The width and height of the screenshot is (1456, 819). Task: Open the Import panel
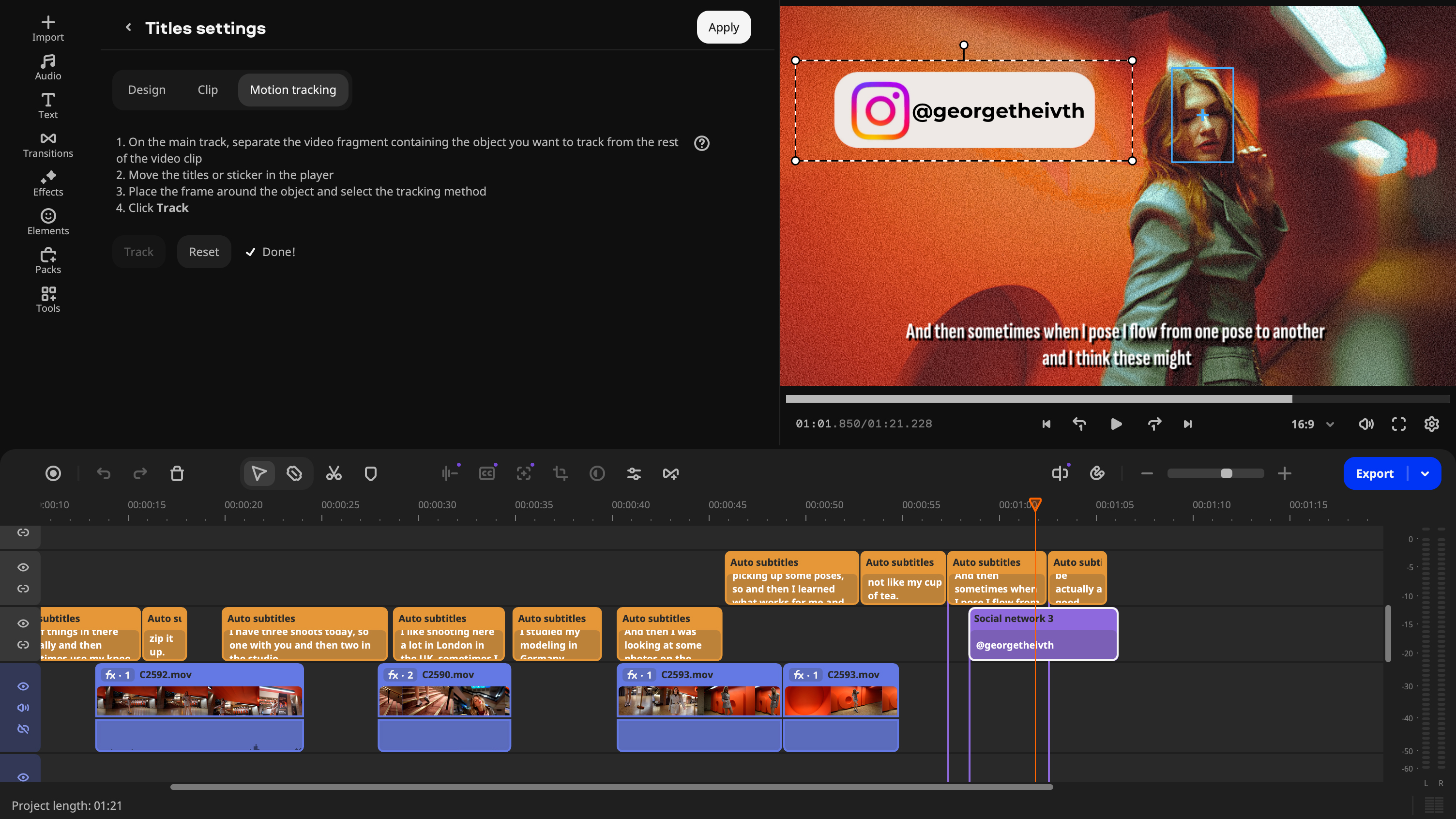tap(48, 28)
